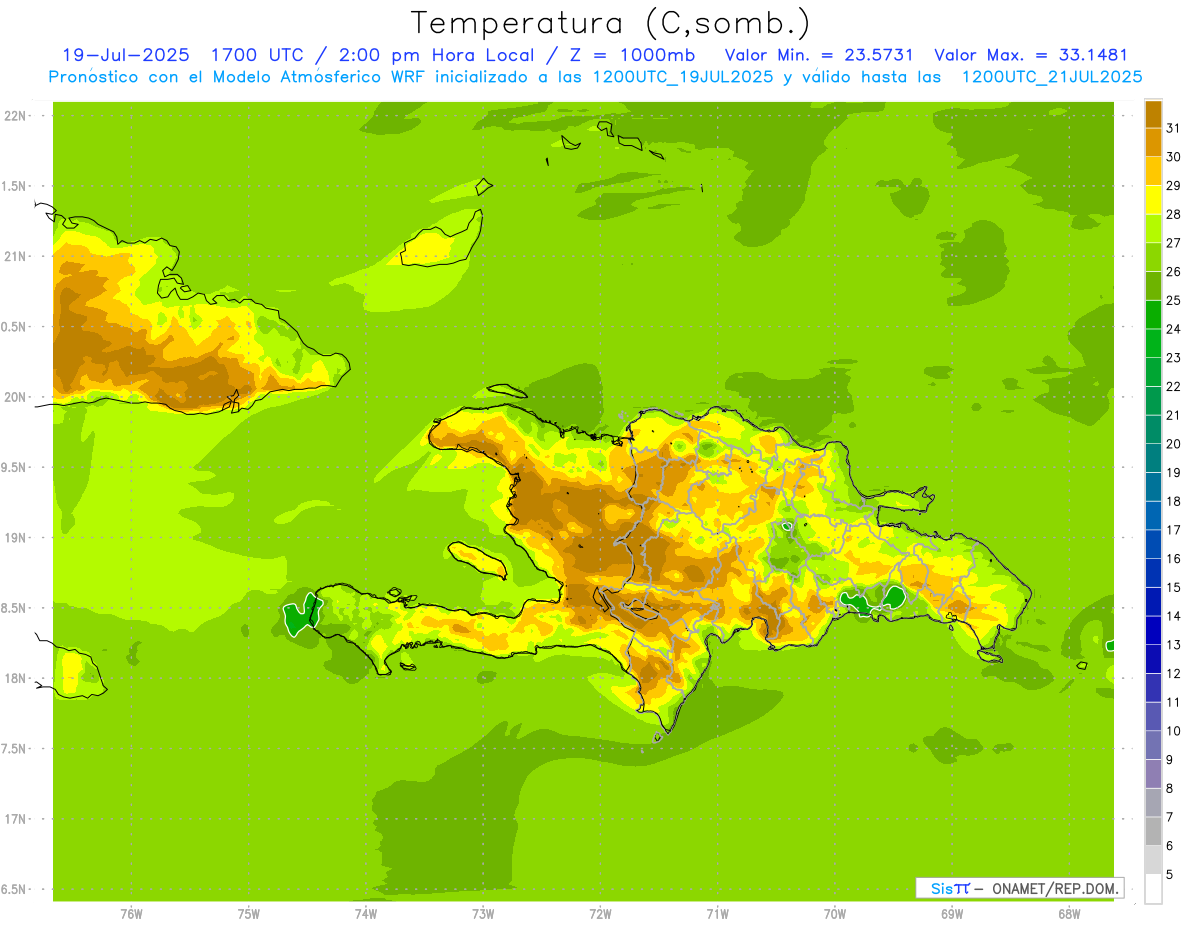
Task: Click the latitude axis label "22N"
Action: click(x=14, y=115)
